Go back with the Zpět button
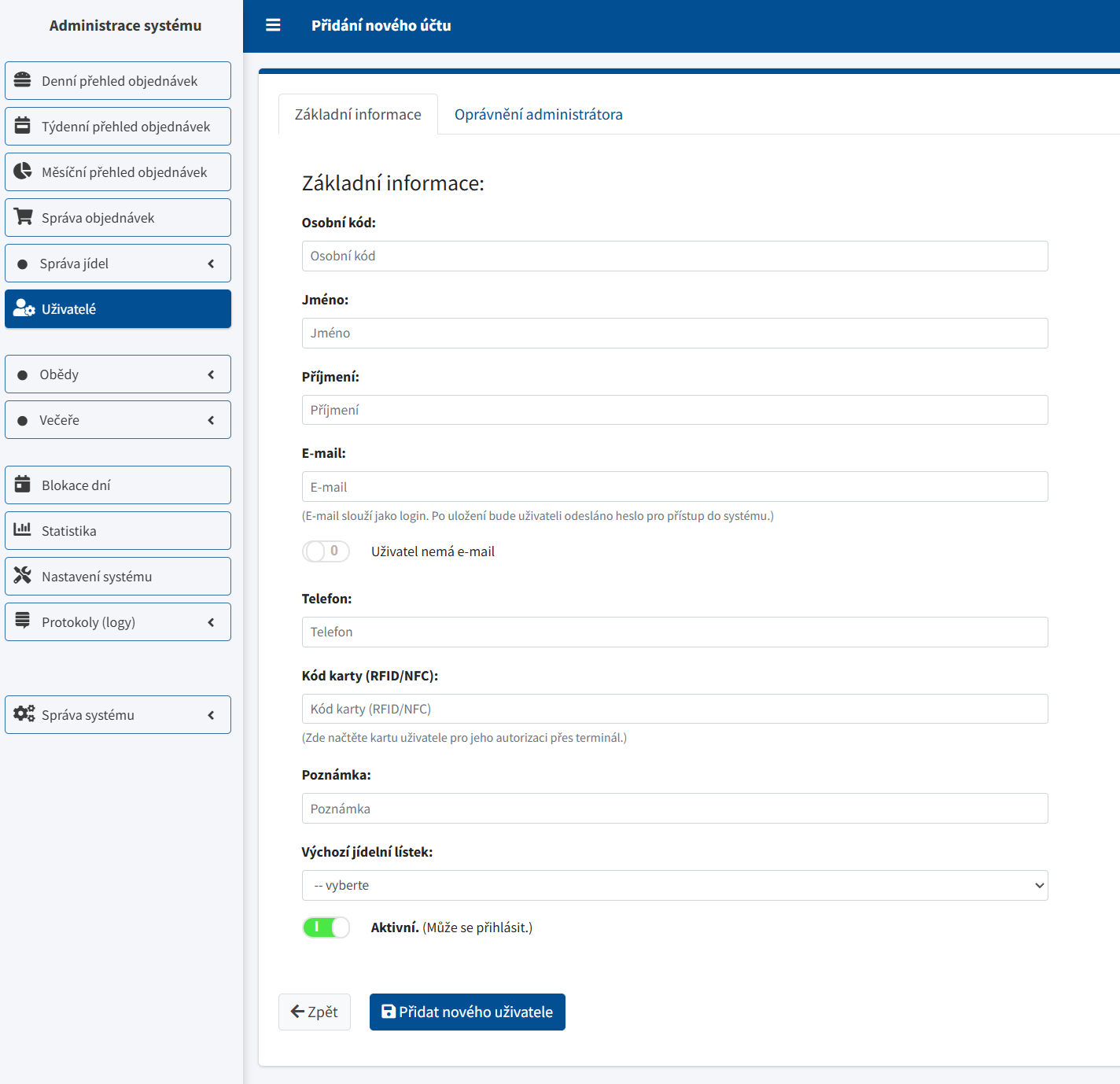The width and height of the screenshot is (1120, 1084). click(x=315, y=1012)
